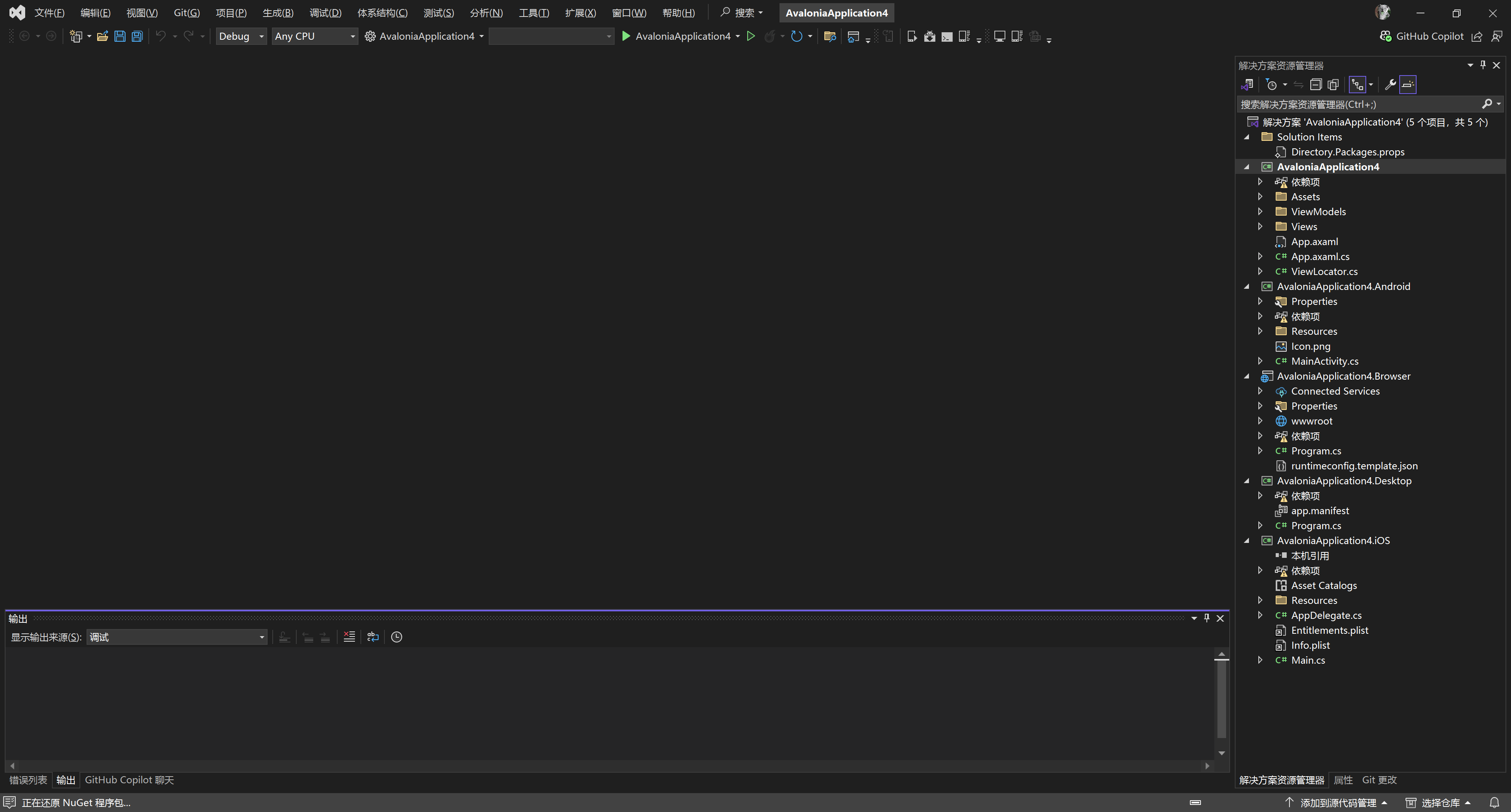Click the blue Restart circular arrow icon
Viewport: 1511px width, 812px height.
pyautogui.click(x=796, y=36)
